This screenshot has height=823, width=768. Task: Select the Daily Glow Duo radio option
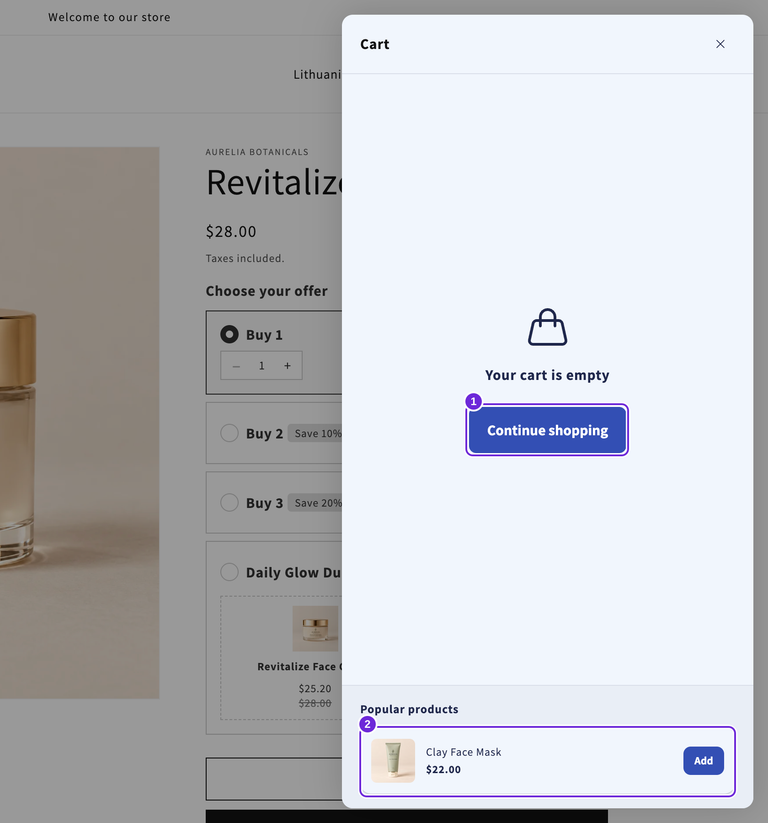point(229,572)
